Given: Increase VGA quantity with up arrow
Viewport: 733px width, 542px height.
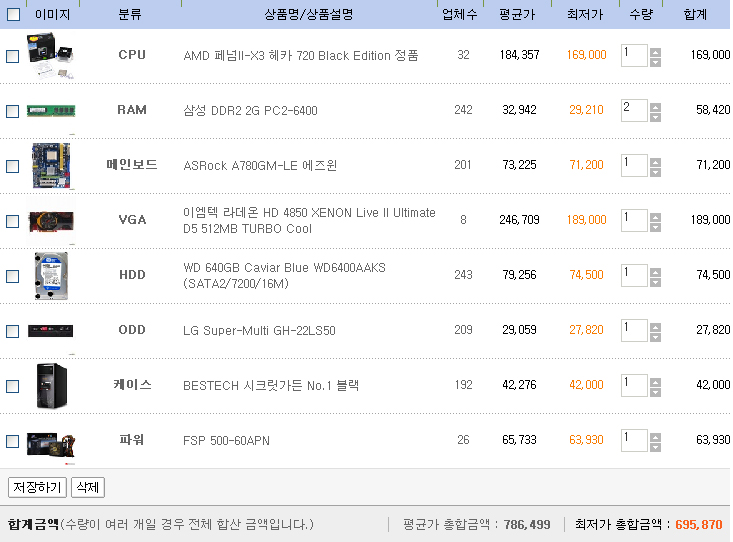Looking at the screenshot, I should [x=655, y=217].
